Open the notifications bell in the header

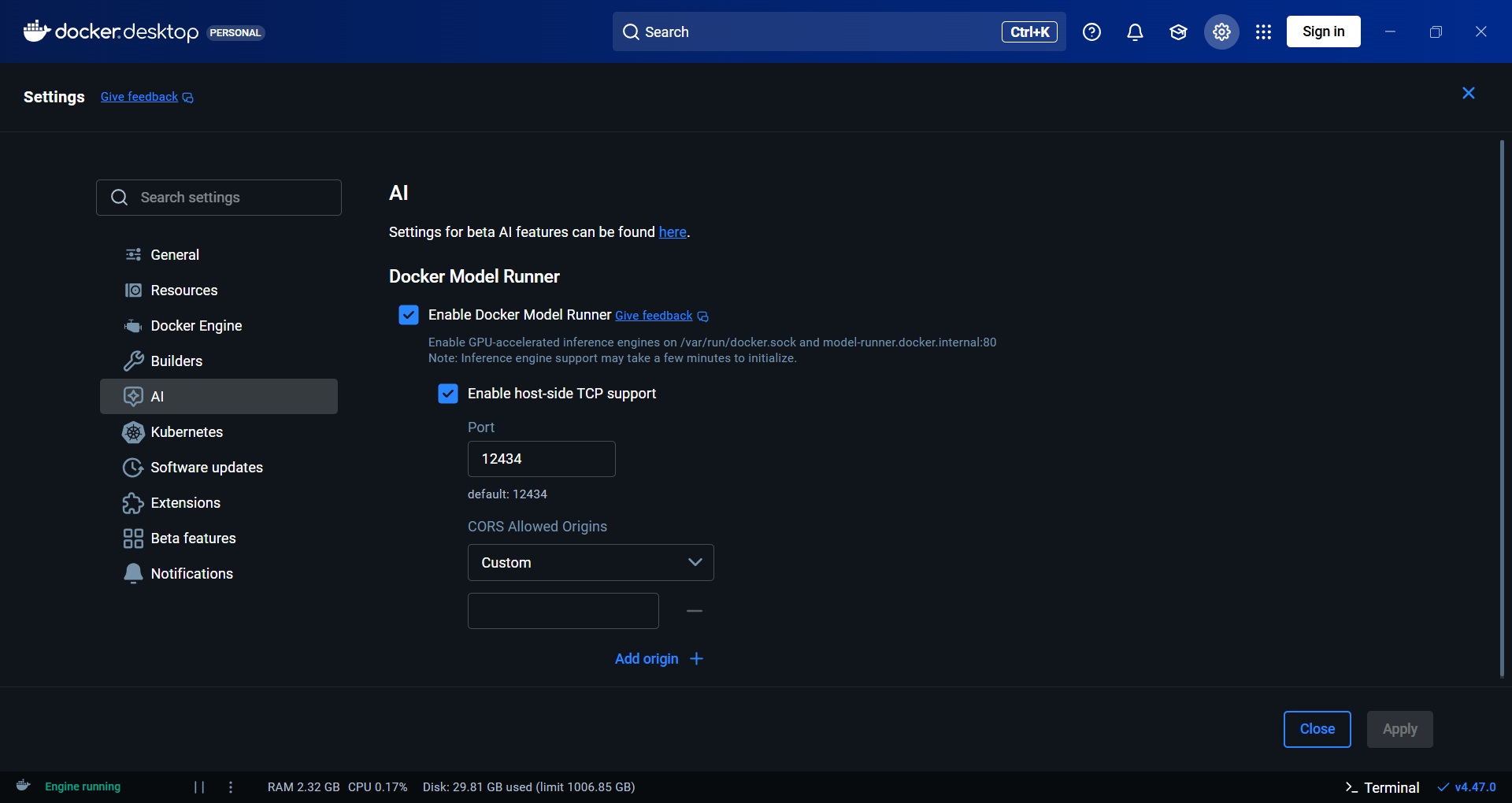(x=1135, y=32)
